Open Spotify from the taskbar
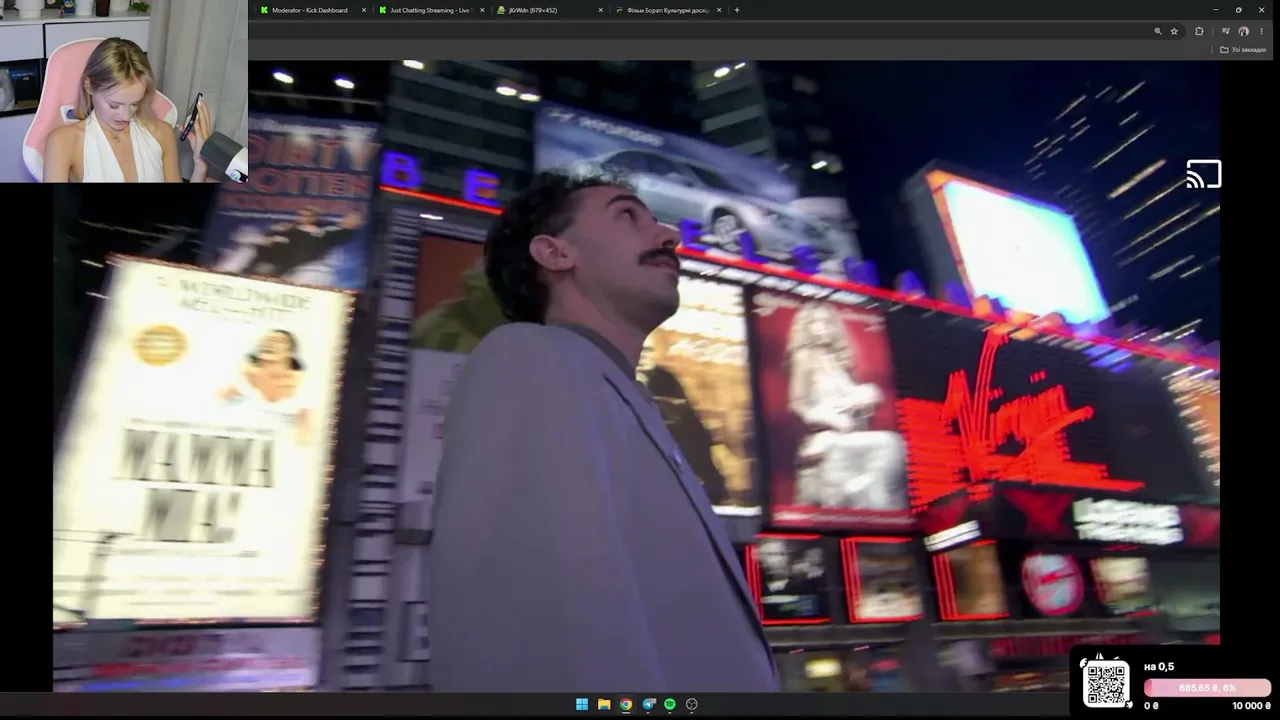Screen dimensions: 1280x720 pyautogui.click(x=670, y=704)
